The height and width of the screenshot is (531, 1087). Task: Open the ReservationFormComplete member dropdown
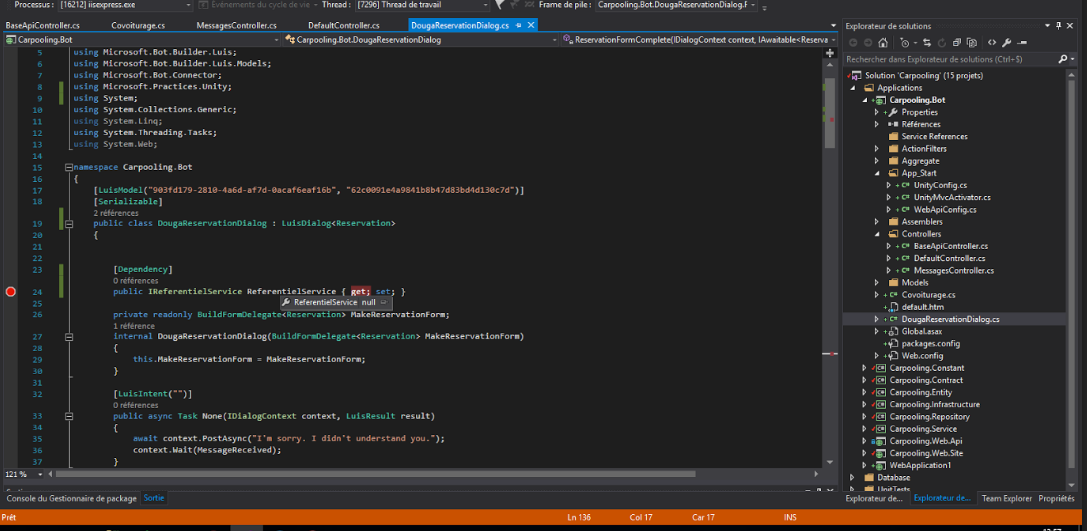[x=700, y=40]
